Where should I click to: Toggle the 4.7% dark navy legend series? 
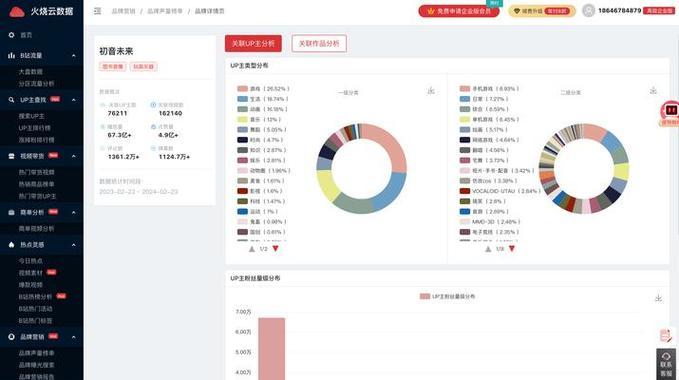[260, 140]
